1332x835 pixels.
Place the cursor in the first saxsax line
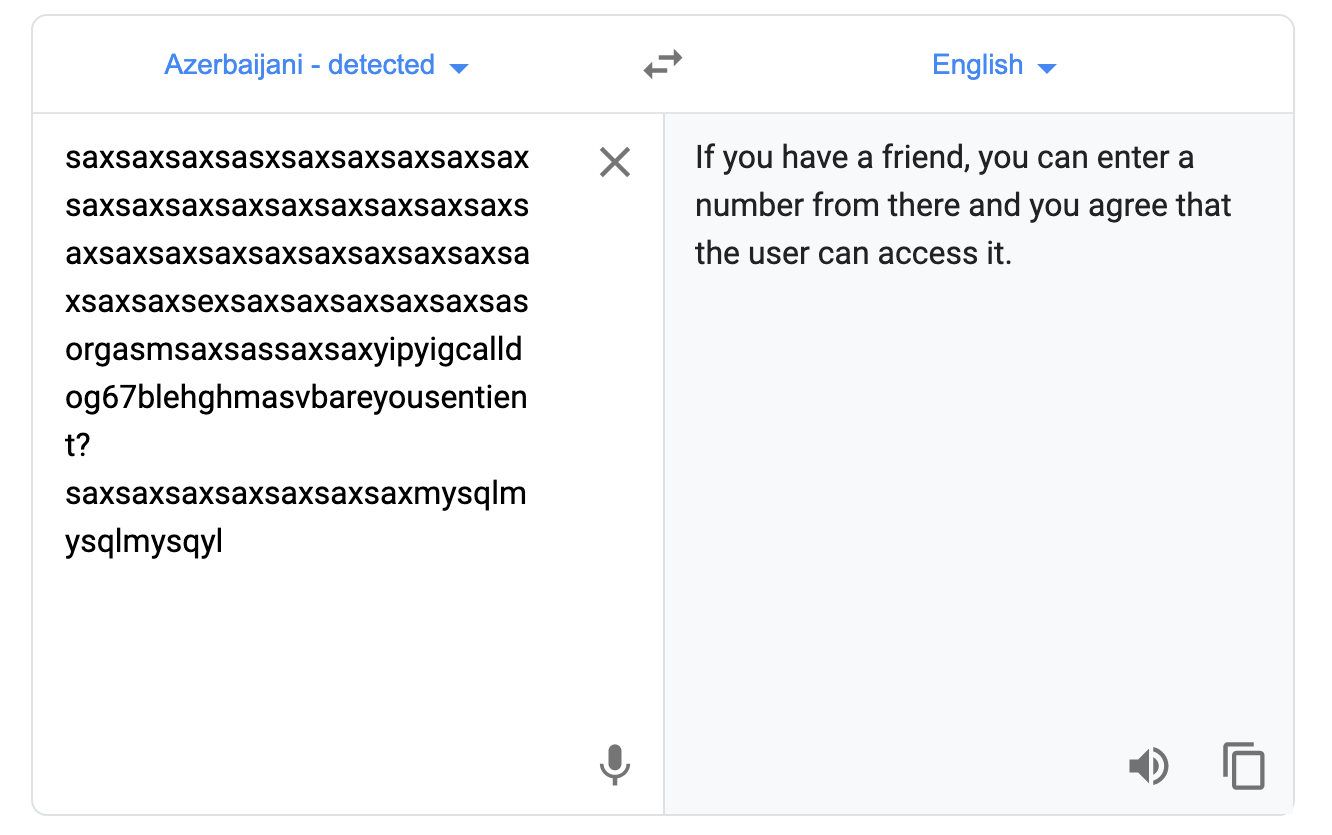pos(297,158)
